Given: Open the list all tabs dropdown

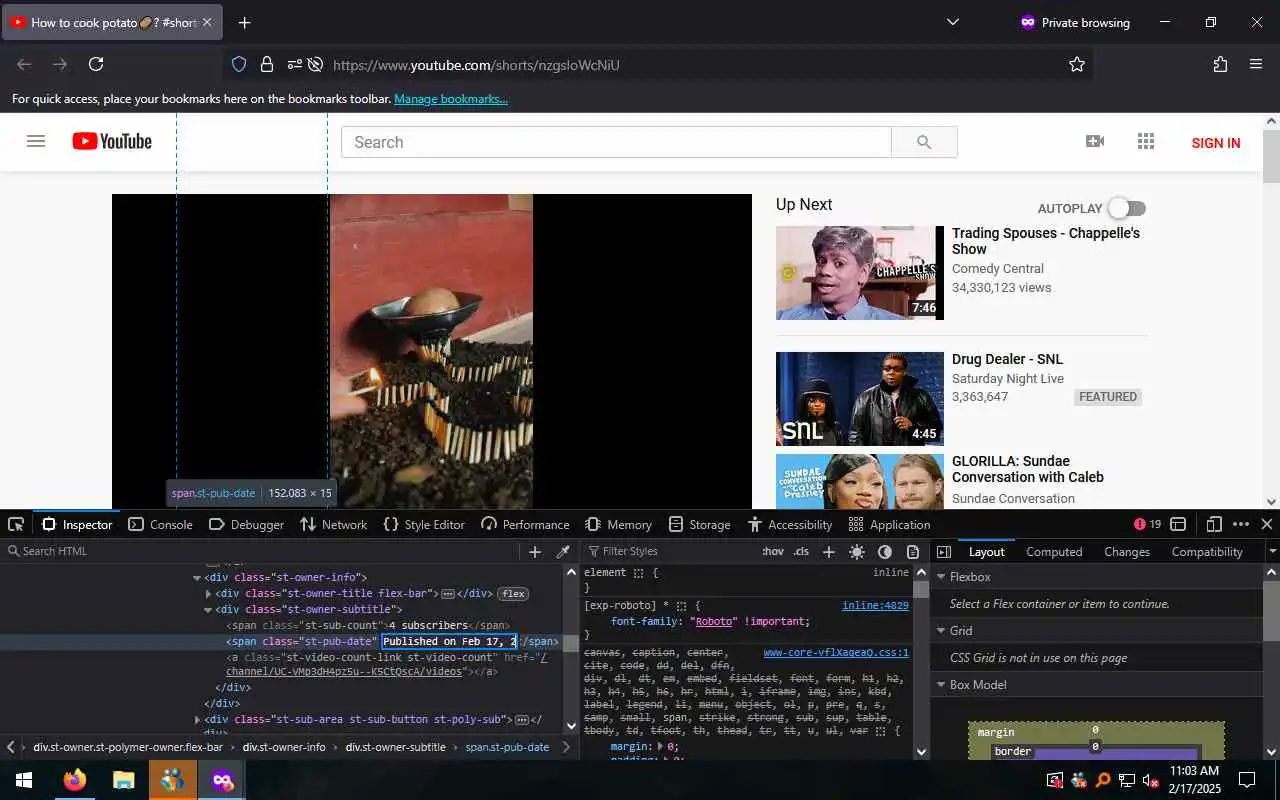Looking at the screenshot, I should [953, 22].
